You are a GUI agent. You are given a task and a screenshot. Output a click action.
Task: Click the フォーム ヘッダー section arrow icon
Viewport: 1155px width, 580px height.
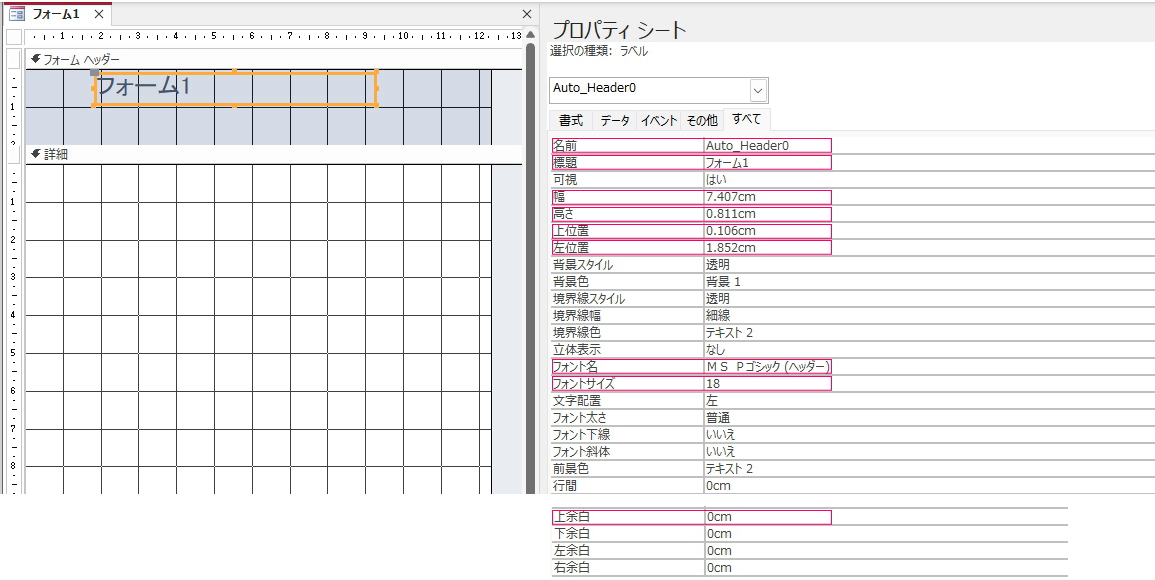coord(35,59)
